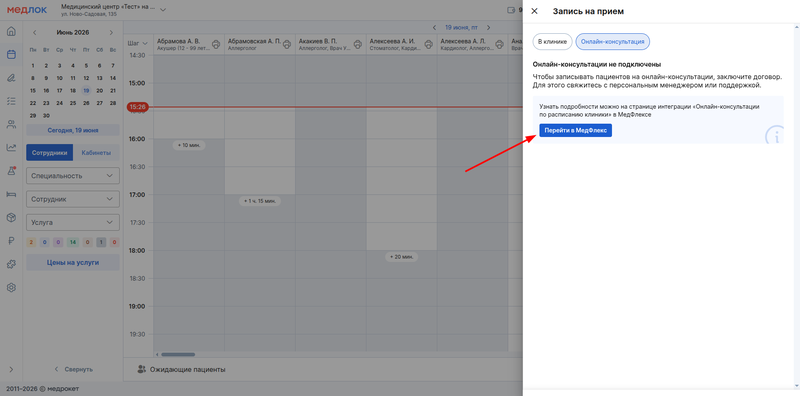Open the paperclip icon in sidebar
The height and width of the screenshot is (396, 800).
tap(11, 78)
